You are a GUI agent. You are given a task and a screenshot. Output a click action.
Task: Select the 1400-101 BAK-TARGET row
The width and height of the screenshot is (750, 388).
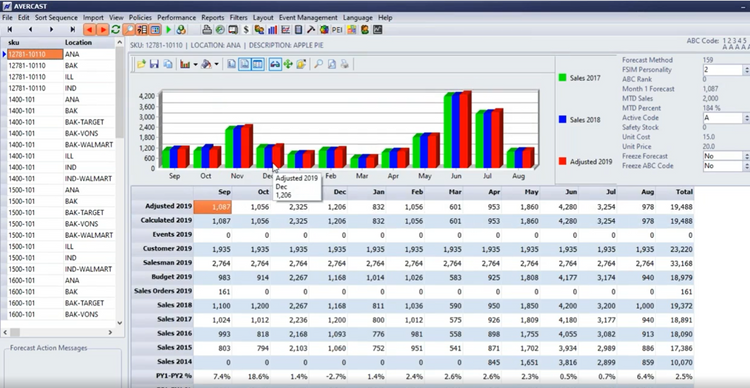[61, 122]
